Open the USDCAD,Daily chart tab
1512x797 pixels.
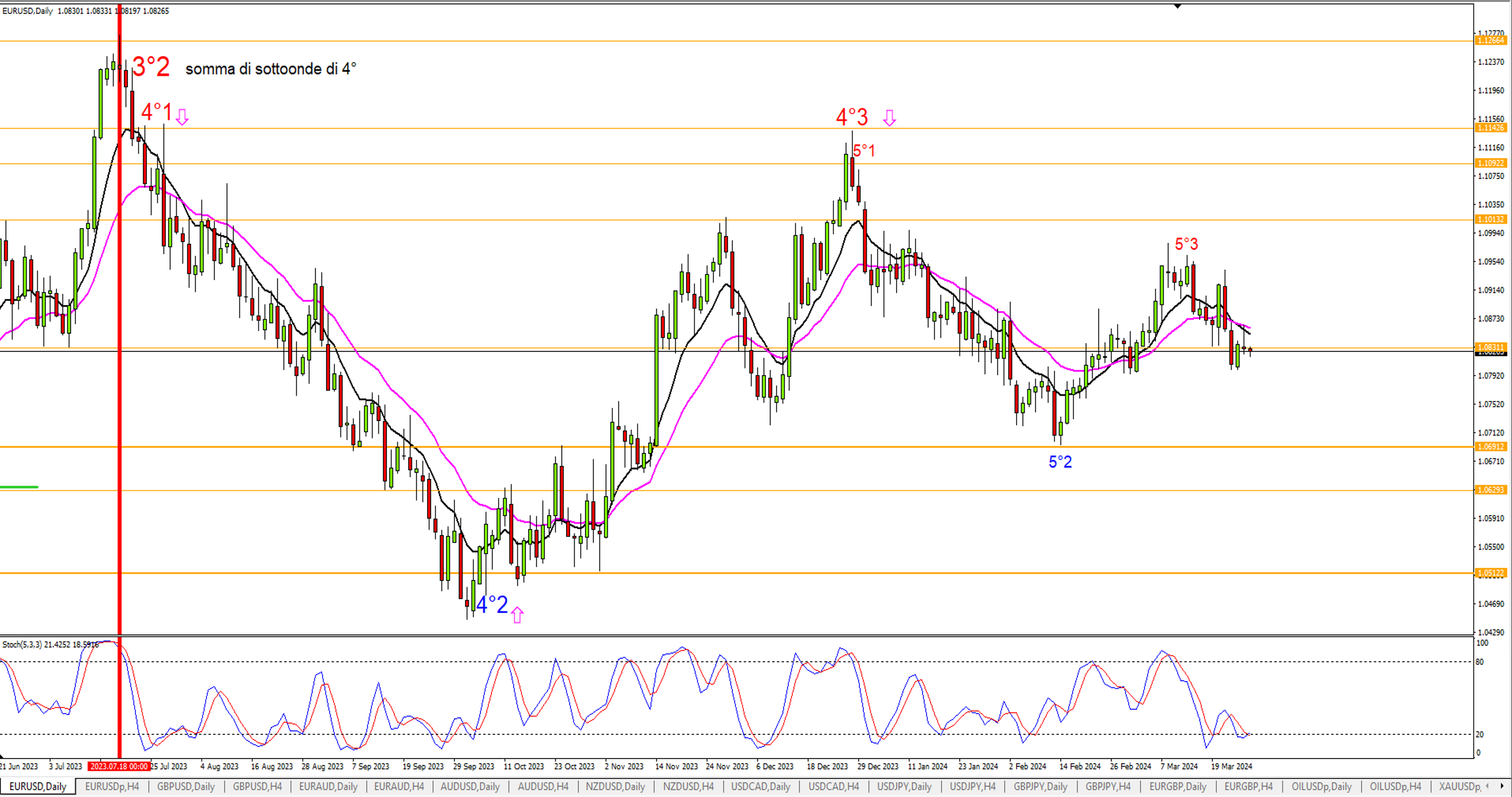click(761, 787)
